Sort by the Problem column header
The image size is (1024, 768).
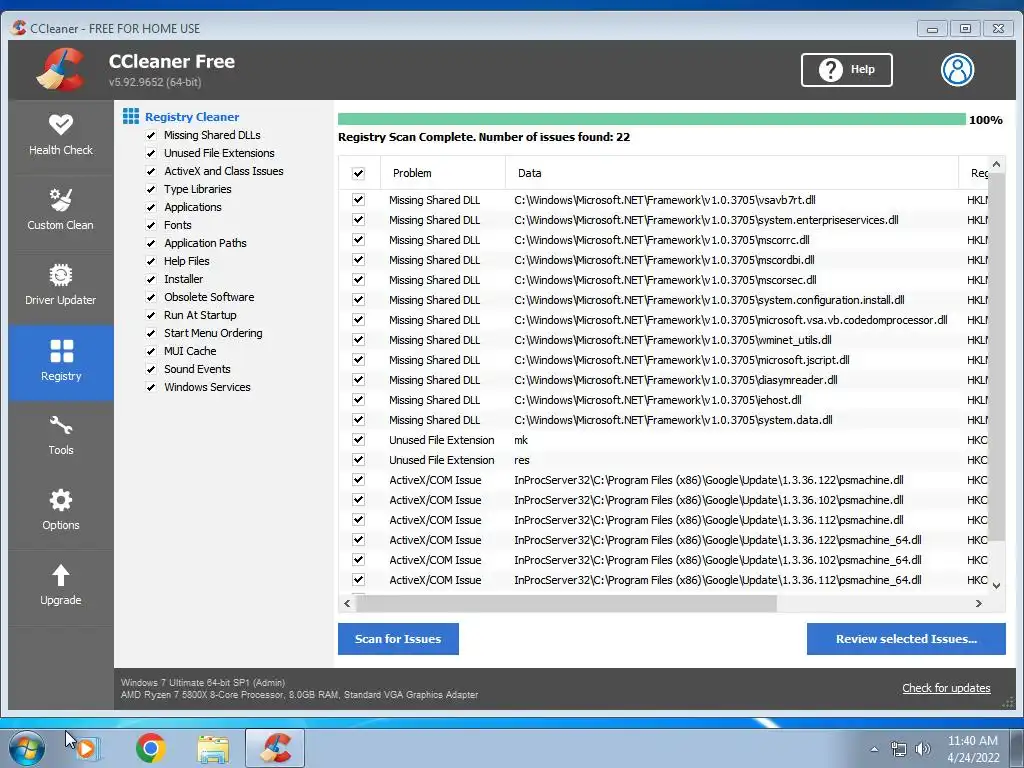tap(443, 173)
